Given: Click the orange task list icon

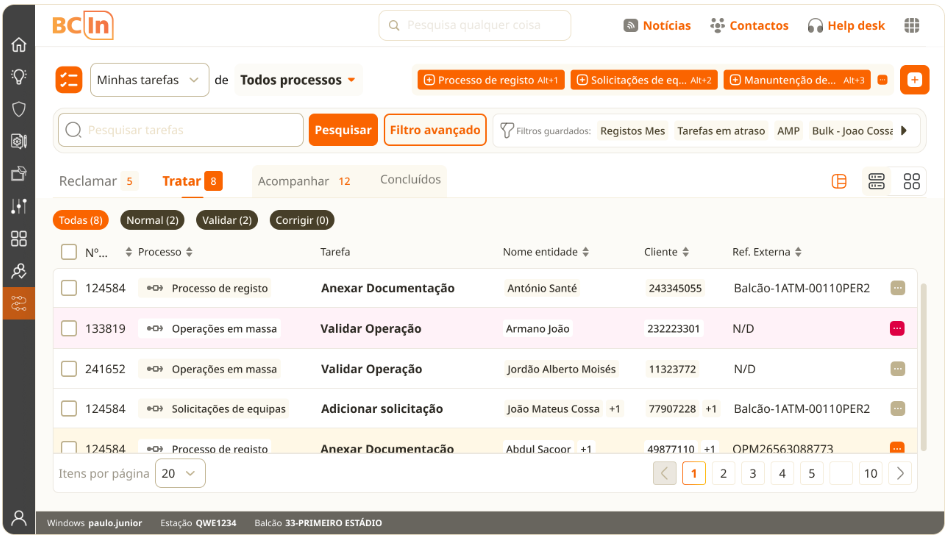Looking at the screenshot, I should click(69, 80).
